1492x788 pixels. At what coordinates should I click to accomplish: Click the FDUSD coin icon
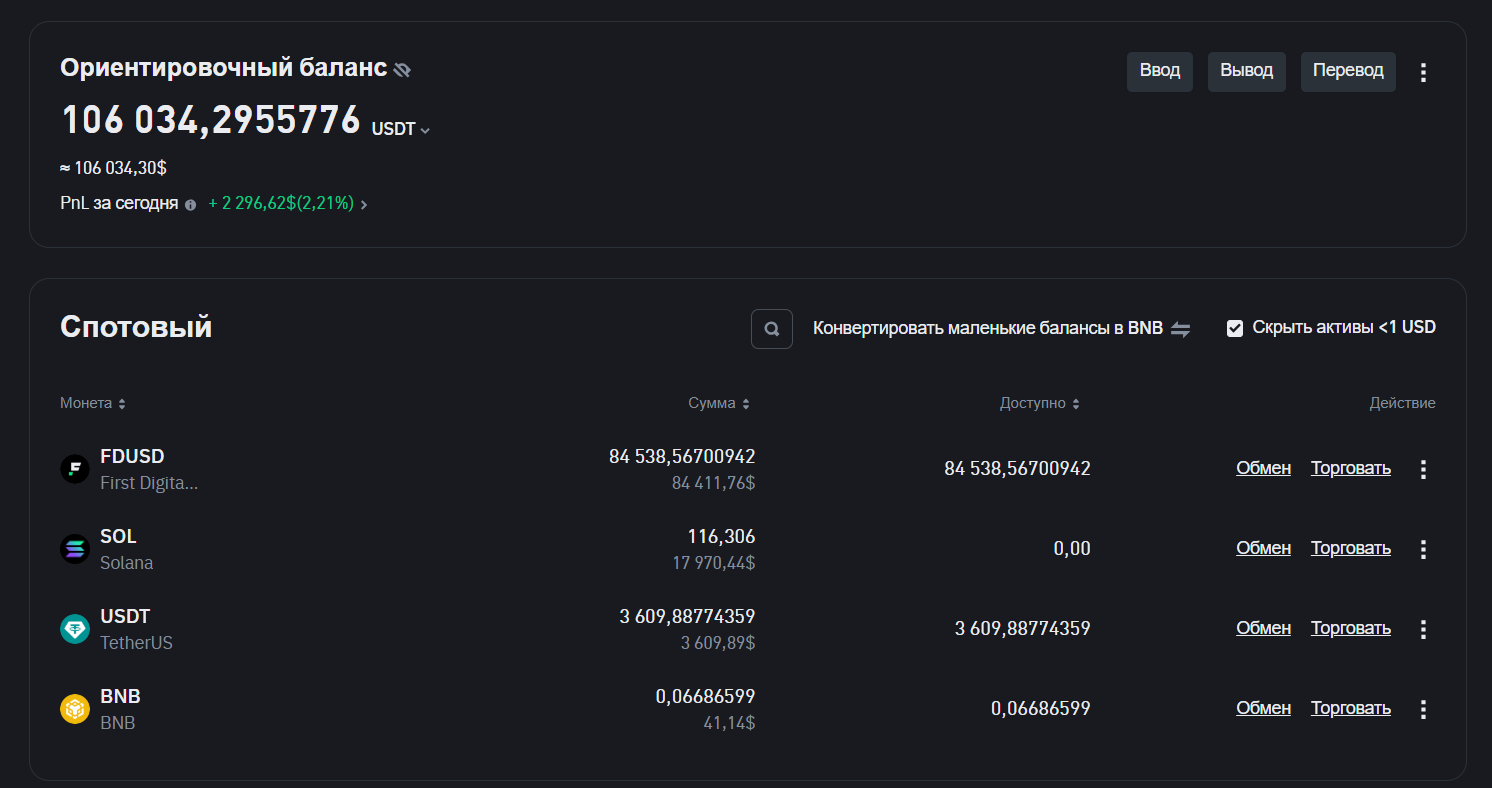click(x=75, y=469)
